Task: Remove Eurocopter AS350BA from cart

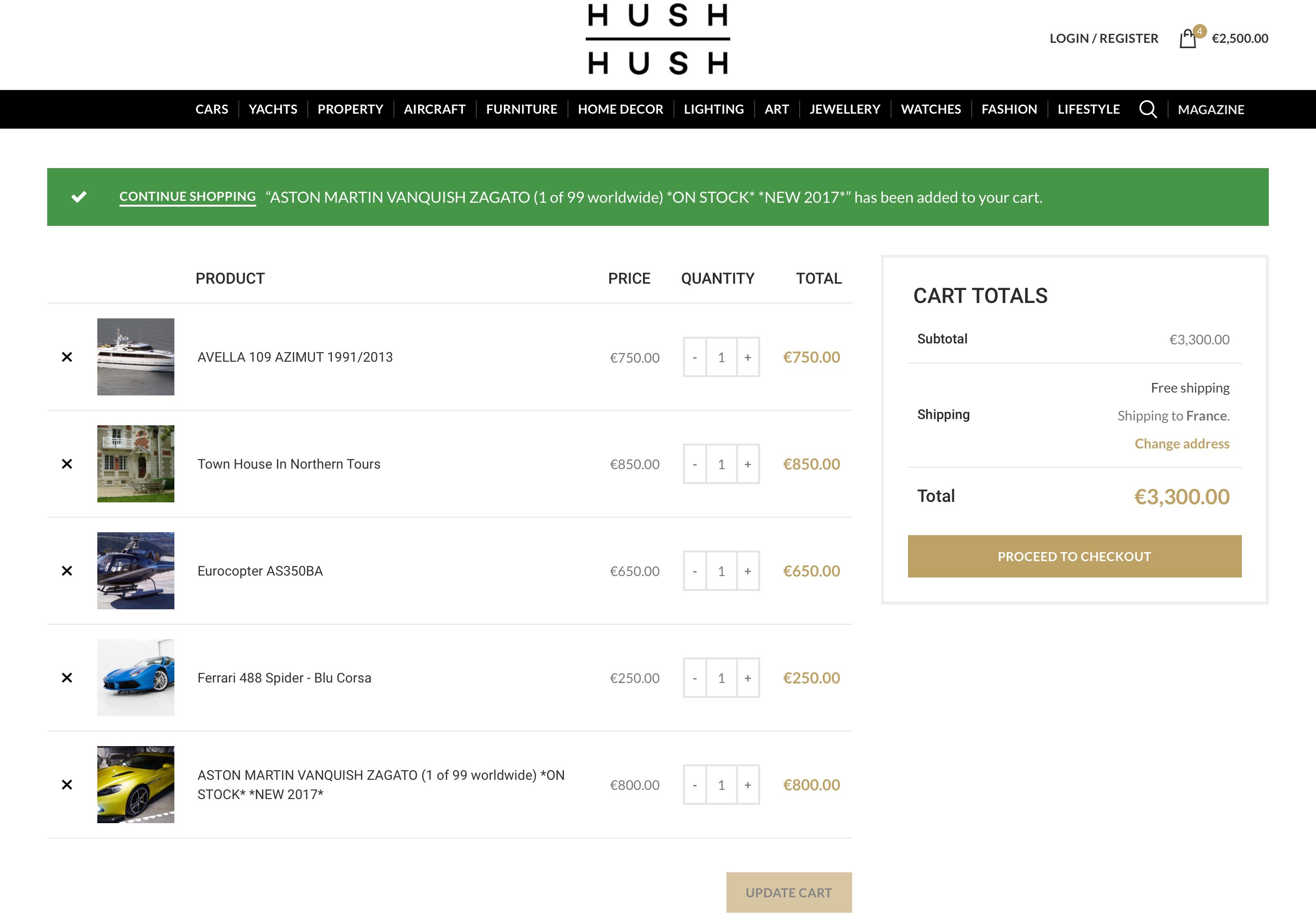Action: [x=67, y=571]
